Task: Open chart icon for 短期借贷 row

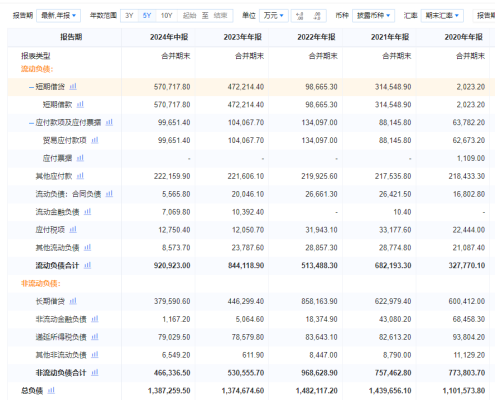Action: 73,87
